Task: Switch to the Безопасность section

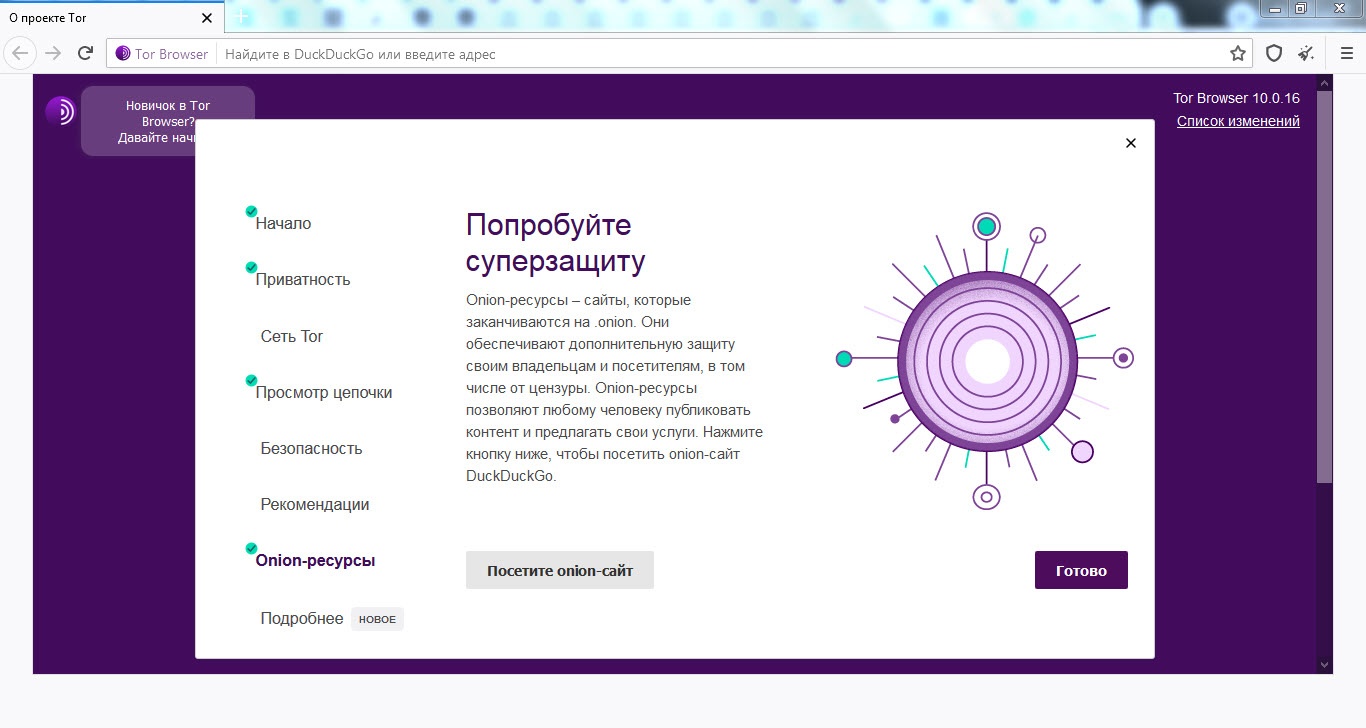Action: (311, 449)
